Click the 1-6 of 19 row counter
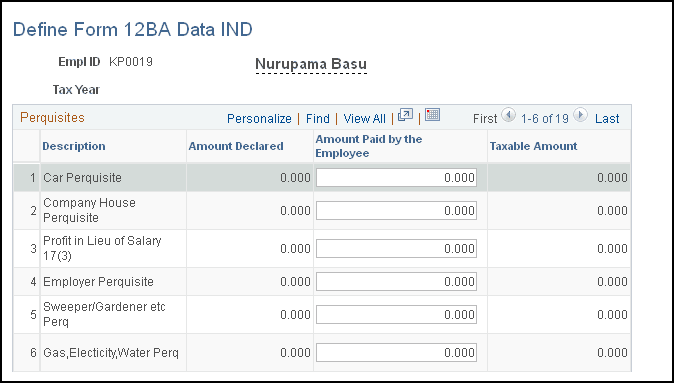674x383 pixels. click(545, 119)
